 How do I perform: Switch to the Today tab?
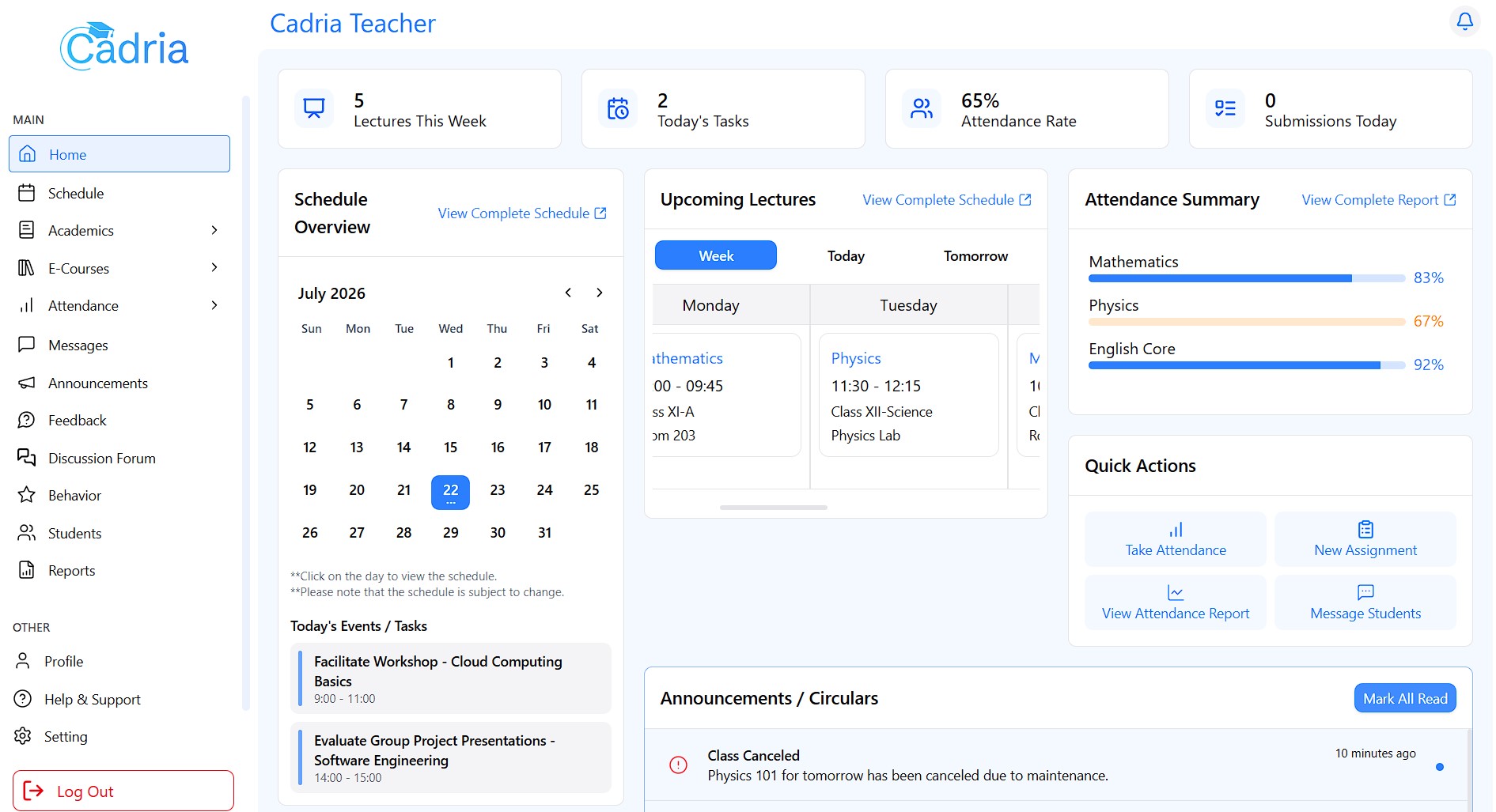click(846, 255)
